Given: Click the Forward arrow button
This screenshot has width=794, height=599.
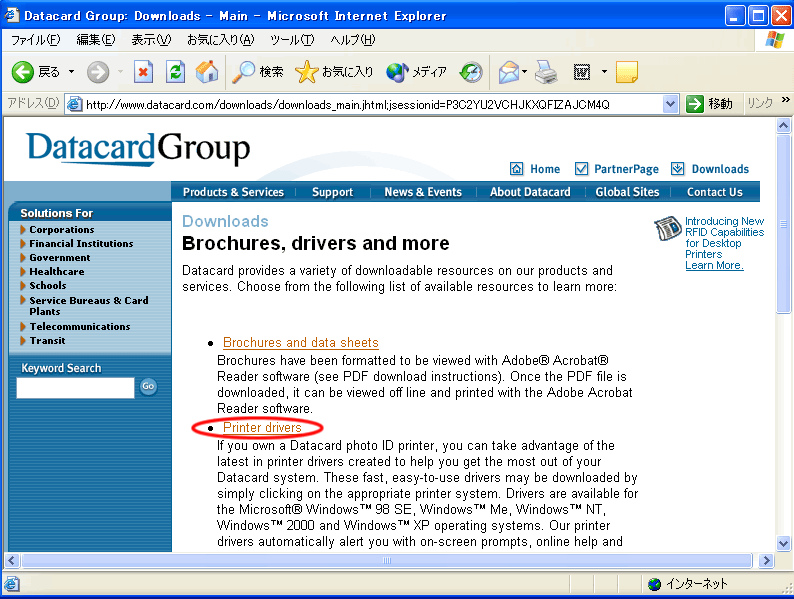Looking at the screenshot, I should (98, 72).
